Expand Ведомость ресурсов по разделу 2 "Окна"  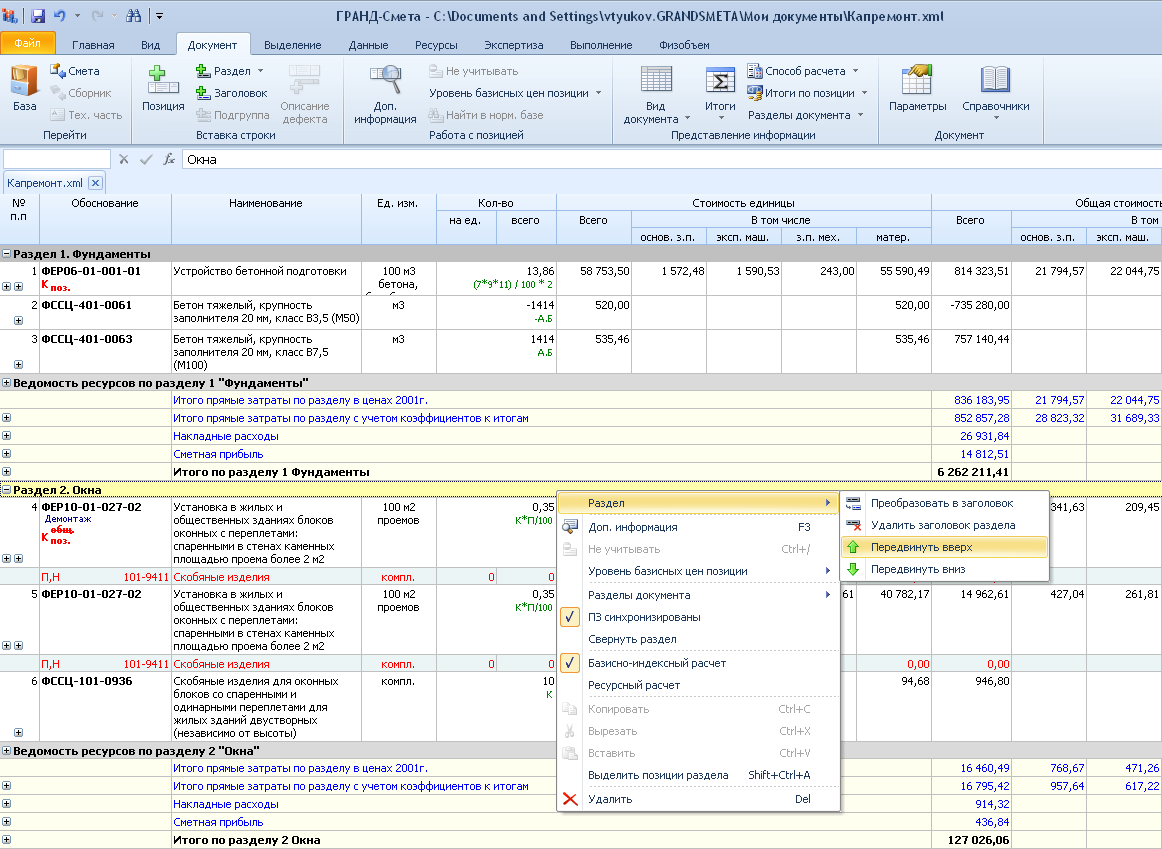[7, 751]
